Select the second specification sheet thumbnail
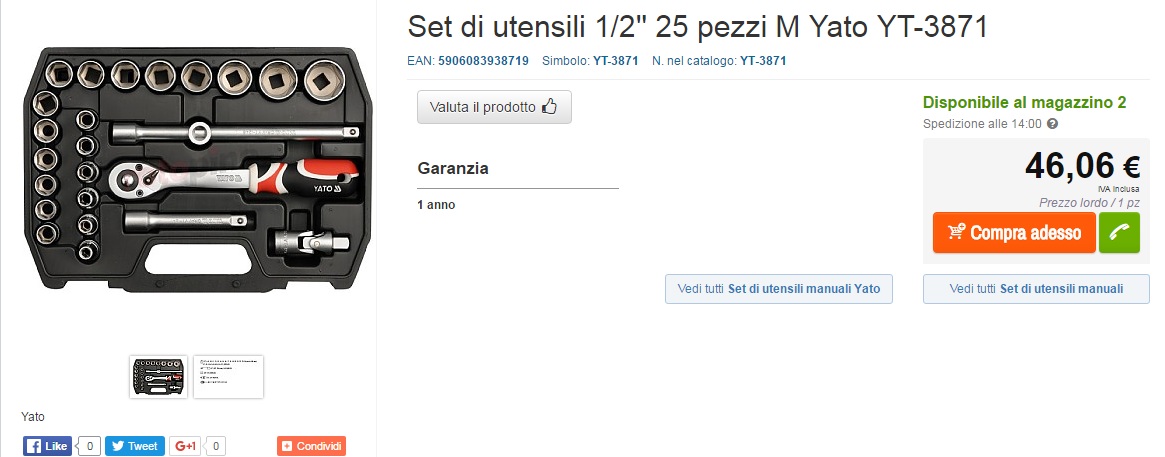Viewport: 1165px width, 457px height. coord(229,377)
